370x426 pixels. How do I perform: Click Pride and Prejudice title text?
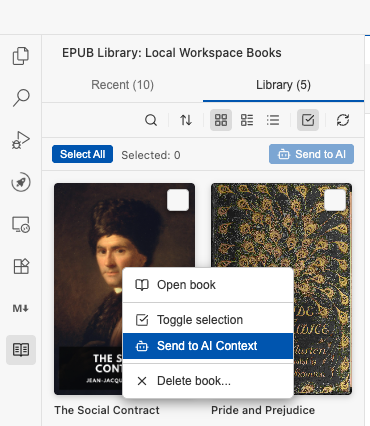(263, 410)
